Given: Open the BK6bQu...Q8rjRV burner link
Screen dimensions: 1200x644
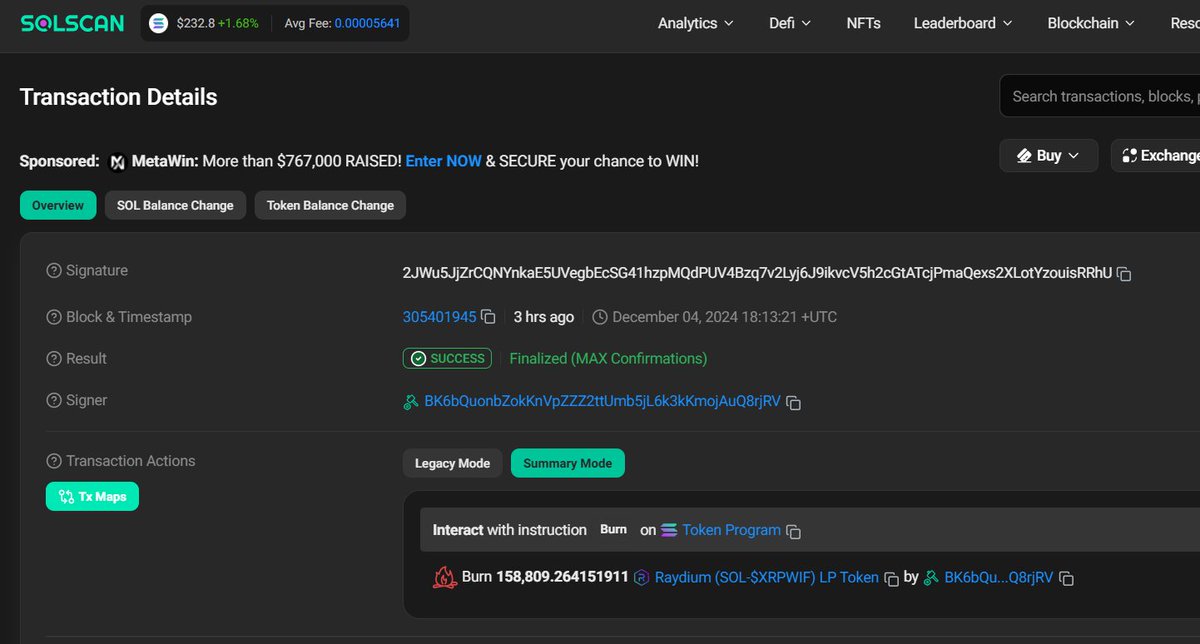Looking at the screenshot, I should (998, 577).
